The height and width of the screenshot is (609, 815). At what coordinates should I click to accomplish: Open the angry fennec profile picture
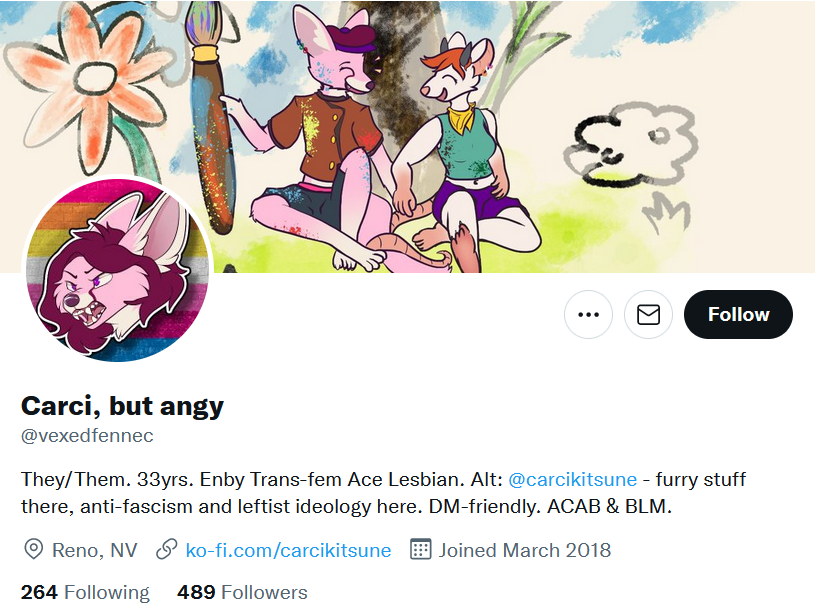coord(117,270)
